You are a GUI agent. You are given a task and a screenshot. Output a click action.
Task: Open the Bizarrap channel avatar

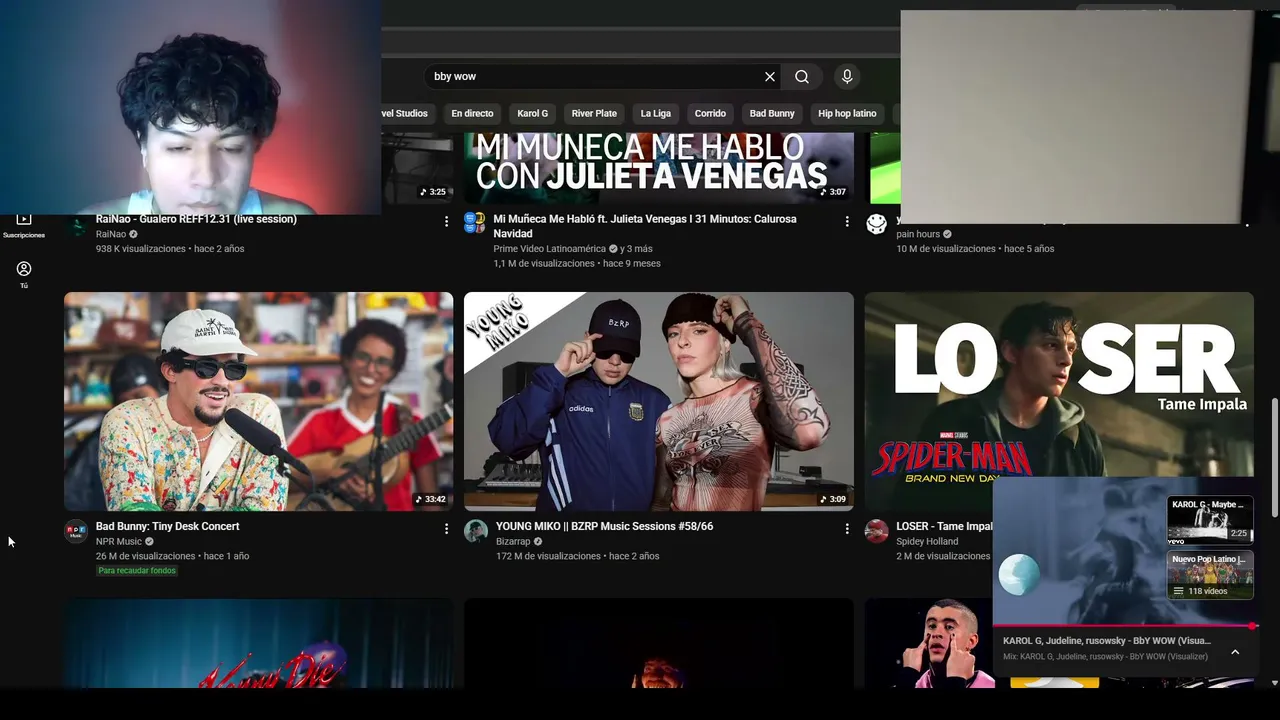point(476,531)
